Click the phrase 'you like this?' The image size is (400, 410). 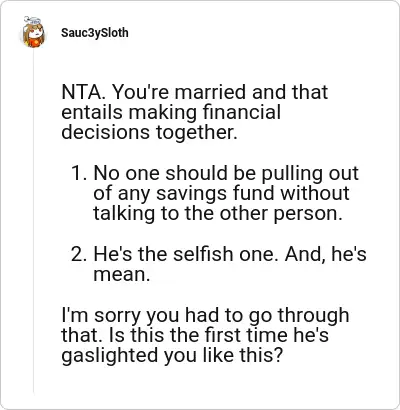coord(223,355)
